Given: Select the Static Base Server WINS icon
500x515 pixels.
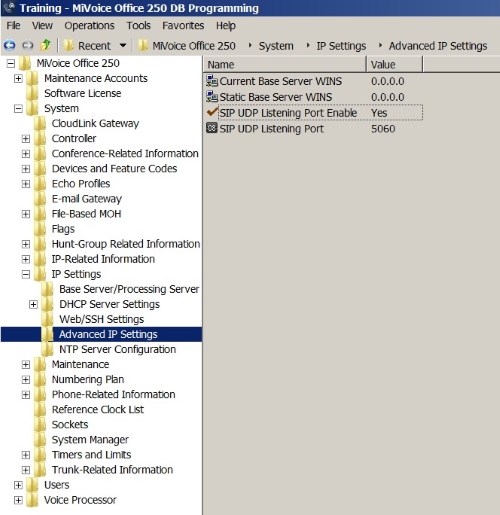Looking at the screenshot, I should pos(212,97).
